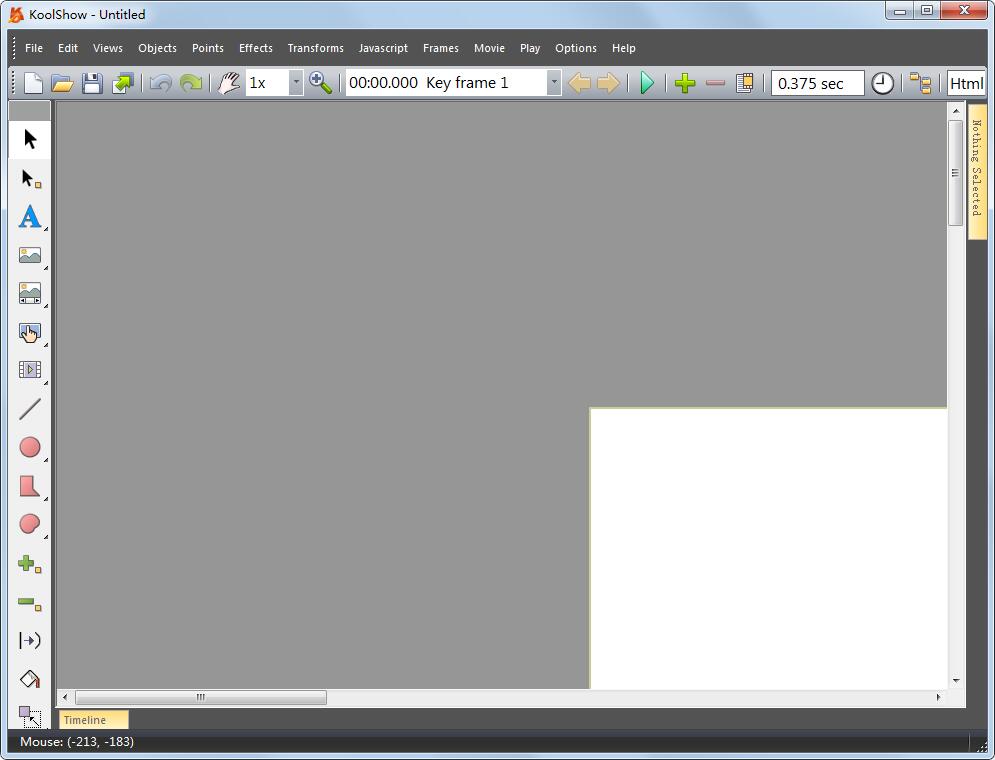
Task: Delete the current key frame
Action: 715,83
